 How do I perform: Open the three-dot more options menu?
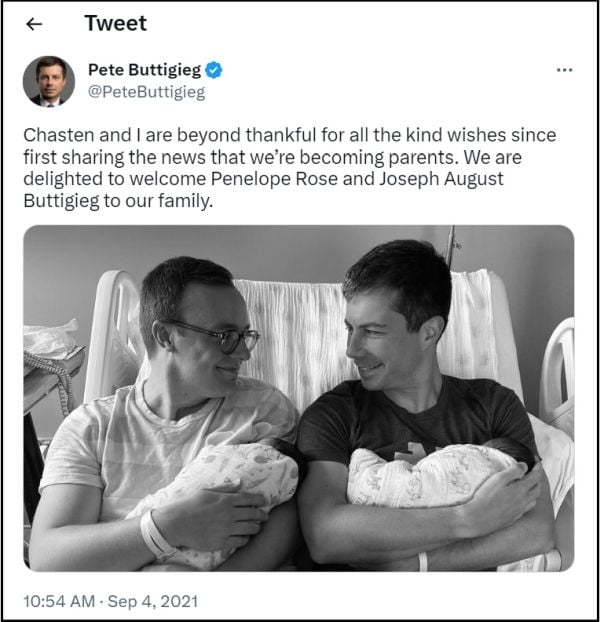point(564,70)
